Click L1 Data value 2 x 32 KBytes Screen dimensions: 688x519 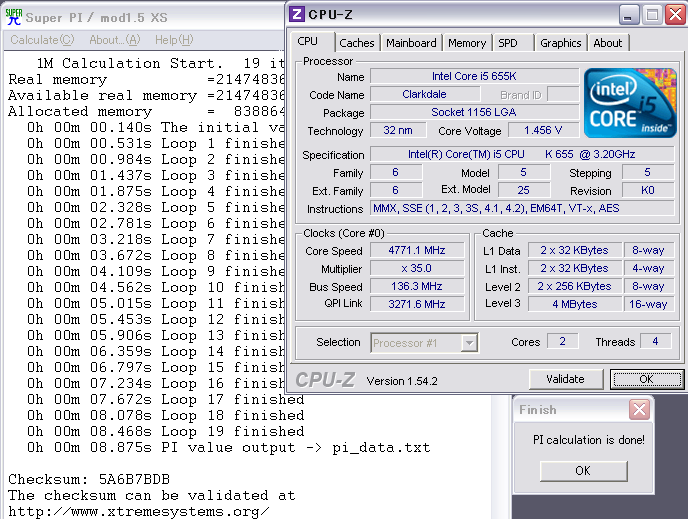point(574,250)
